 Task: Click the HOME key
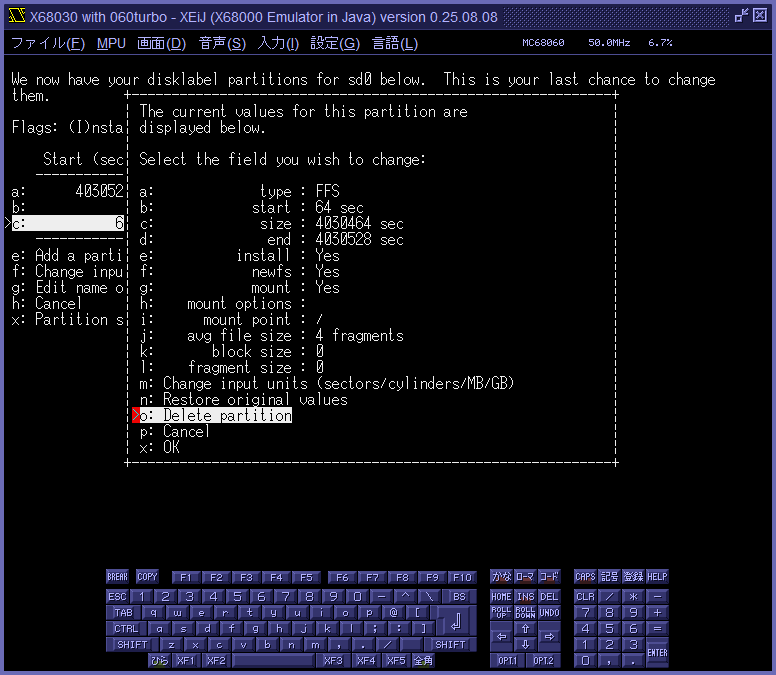[501, 596]
